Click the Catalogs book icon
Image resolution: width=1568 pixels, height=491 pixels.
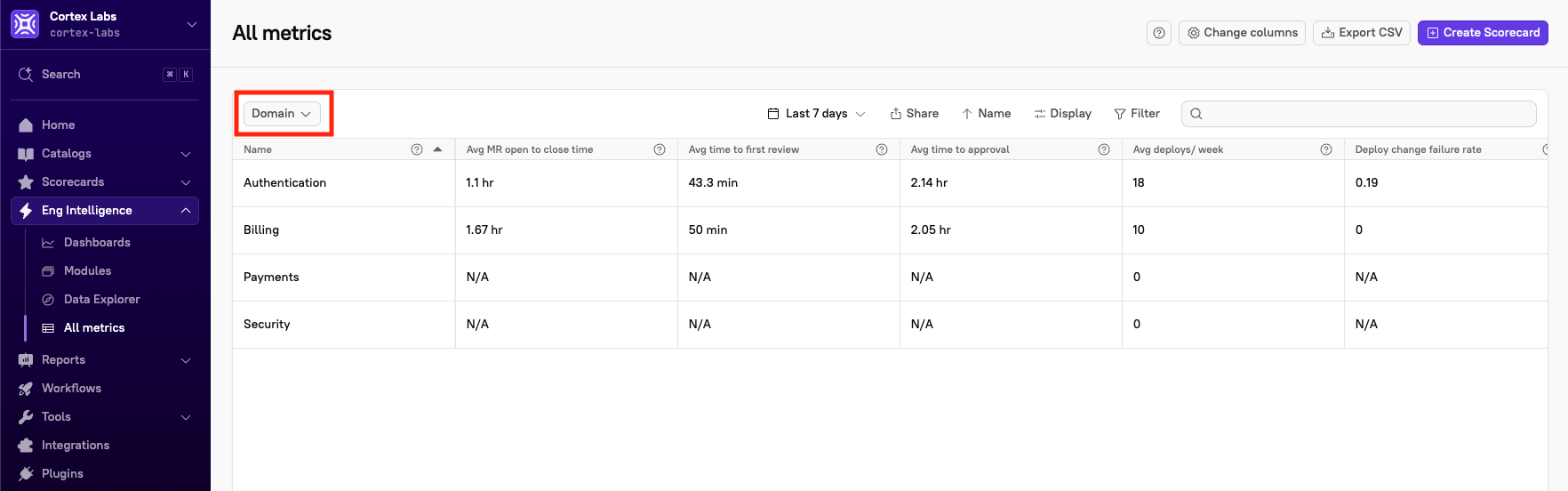click(x=26, y=154)
